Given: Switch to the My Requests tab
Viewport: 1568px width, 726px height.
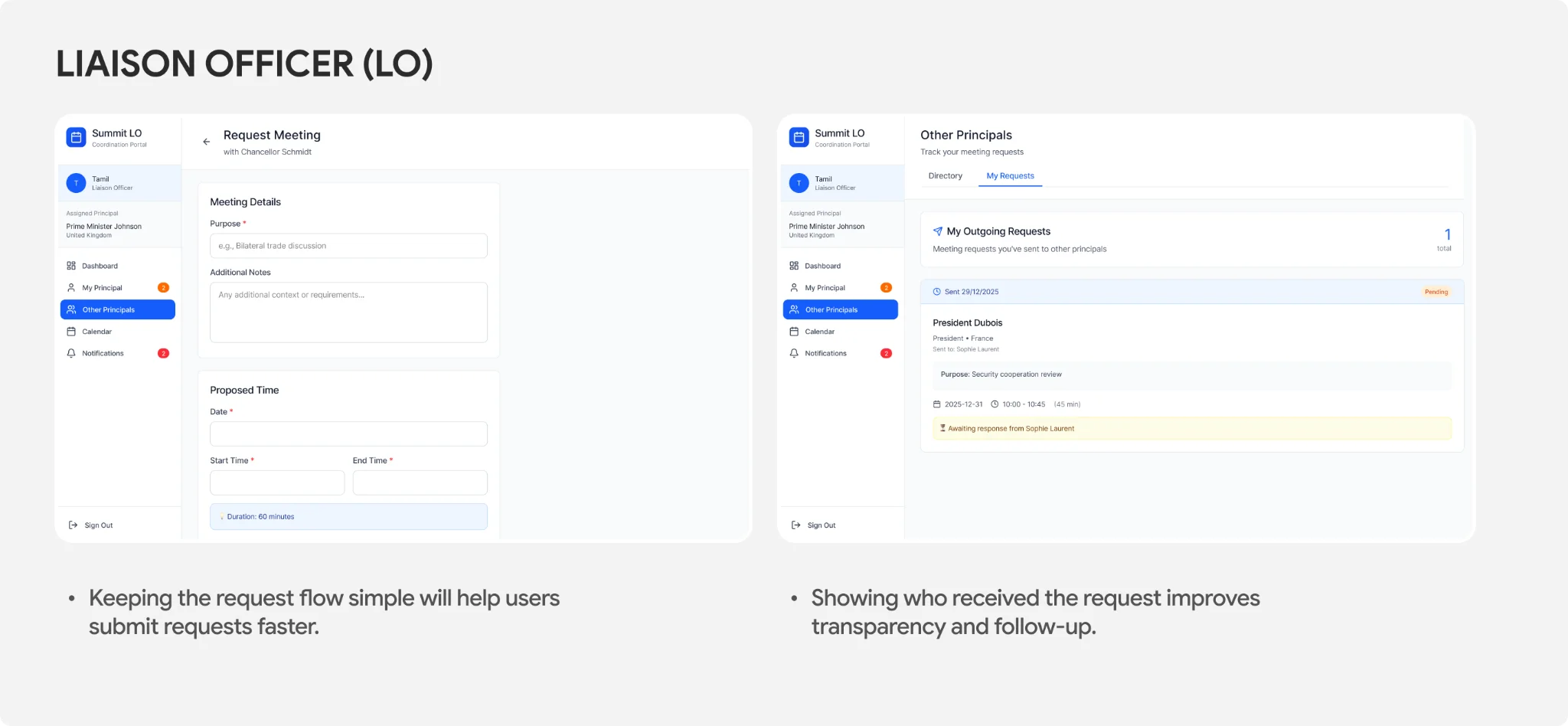Looking at the screenshot, I should tap(1010, 176).
